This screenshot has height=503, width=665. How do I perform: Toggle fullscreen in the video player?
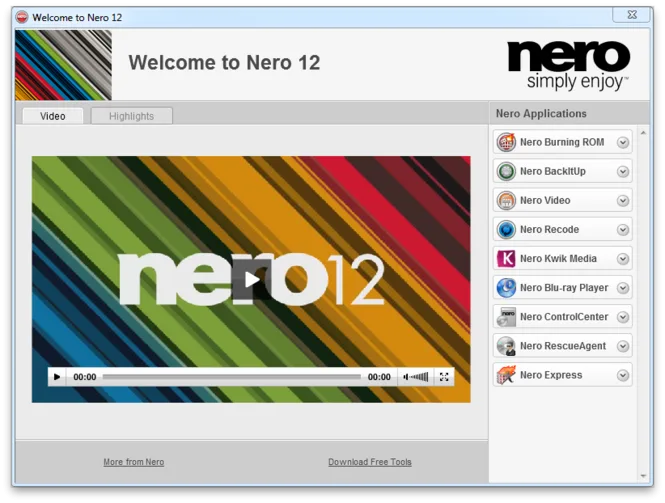444,377
